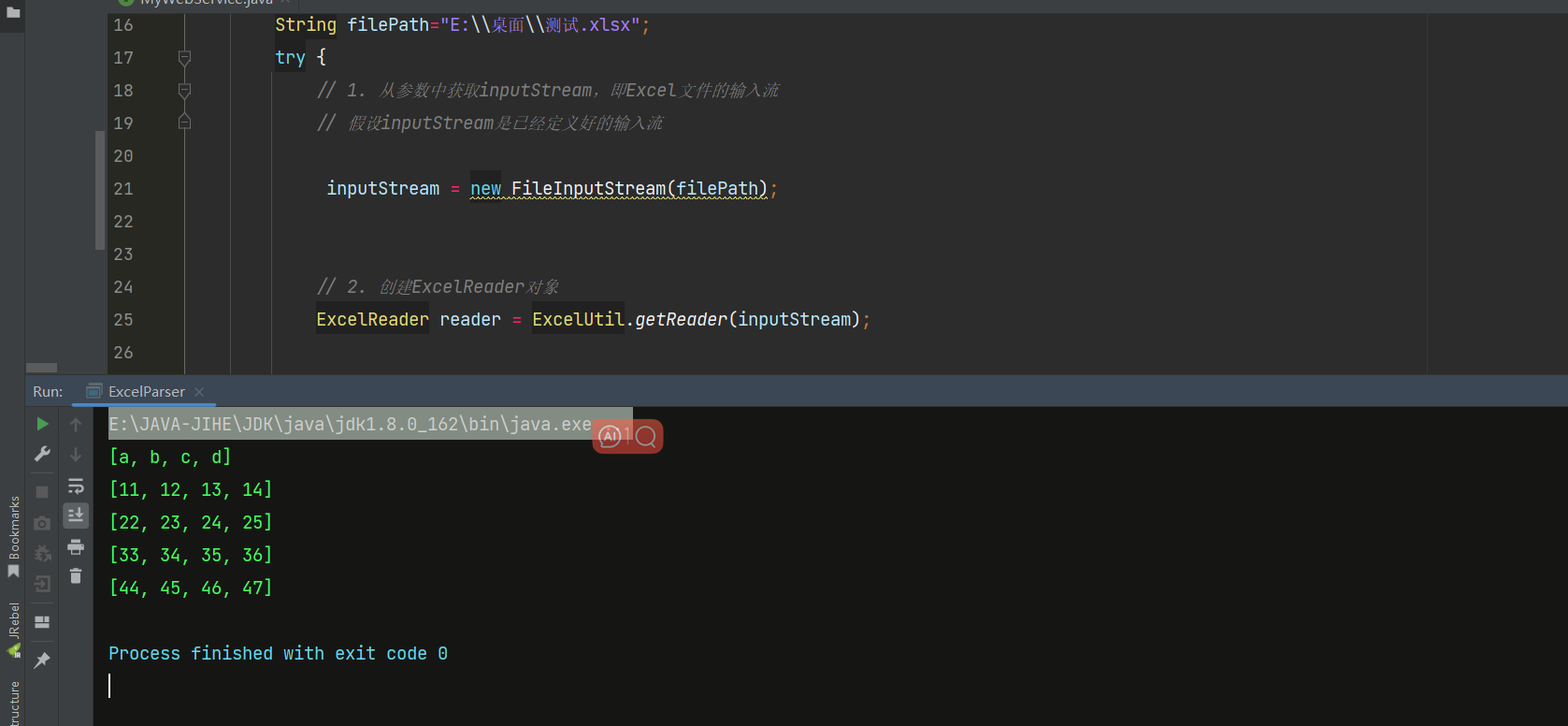Open the Structure tool window
1568x726 pixels.
click(x=14, y=704)
